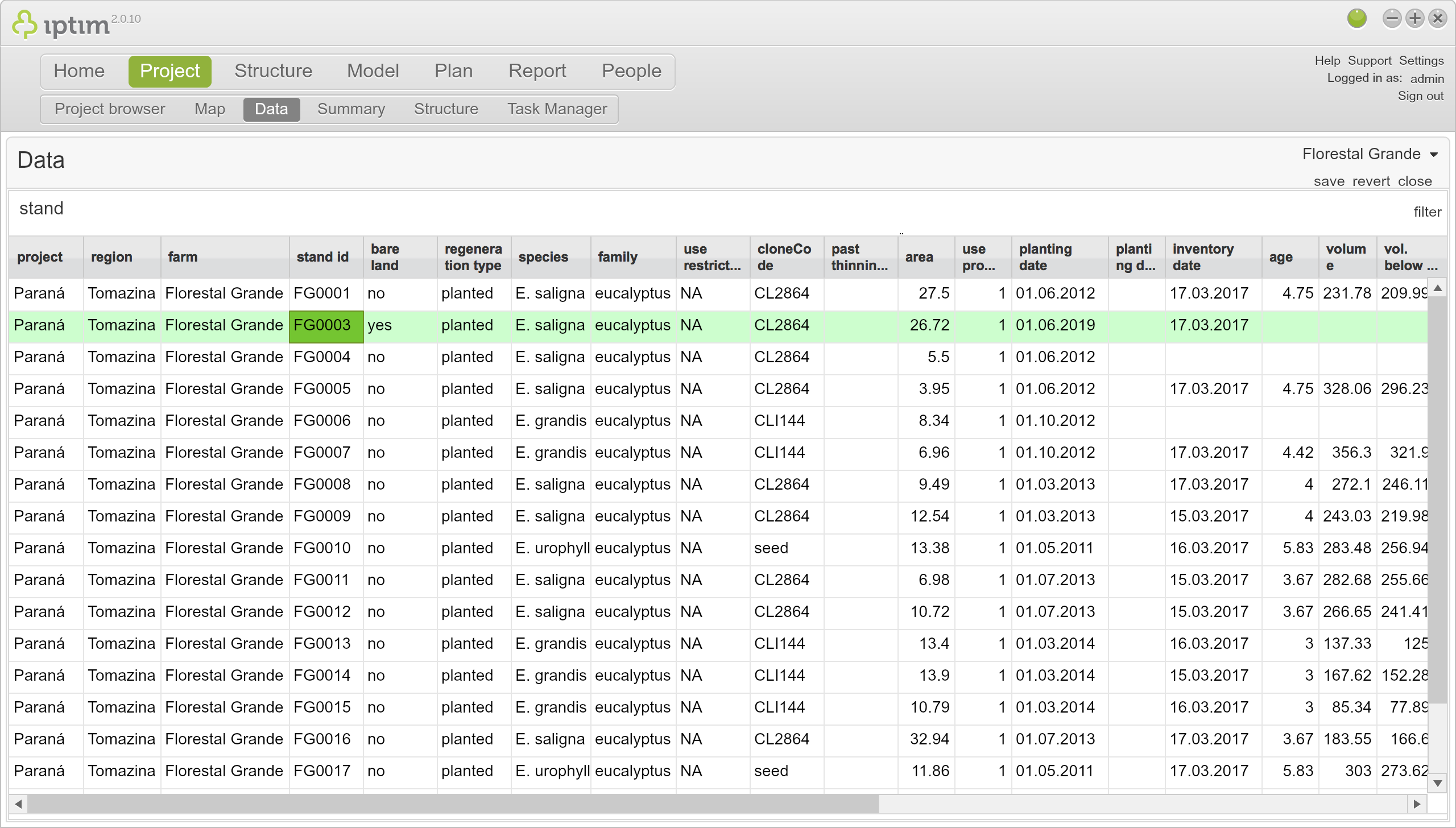This screenshot has height=828, width=1456.
Task: Open the Floresta Grande project dropdown
Action: (1370, 154)
